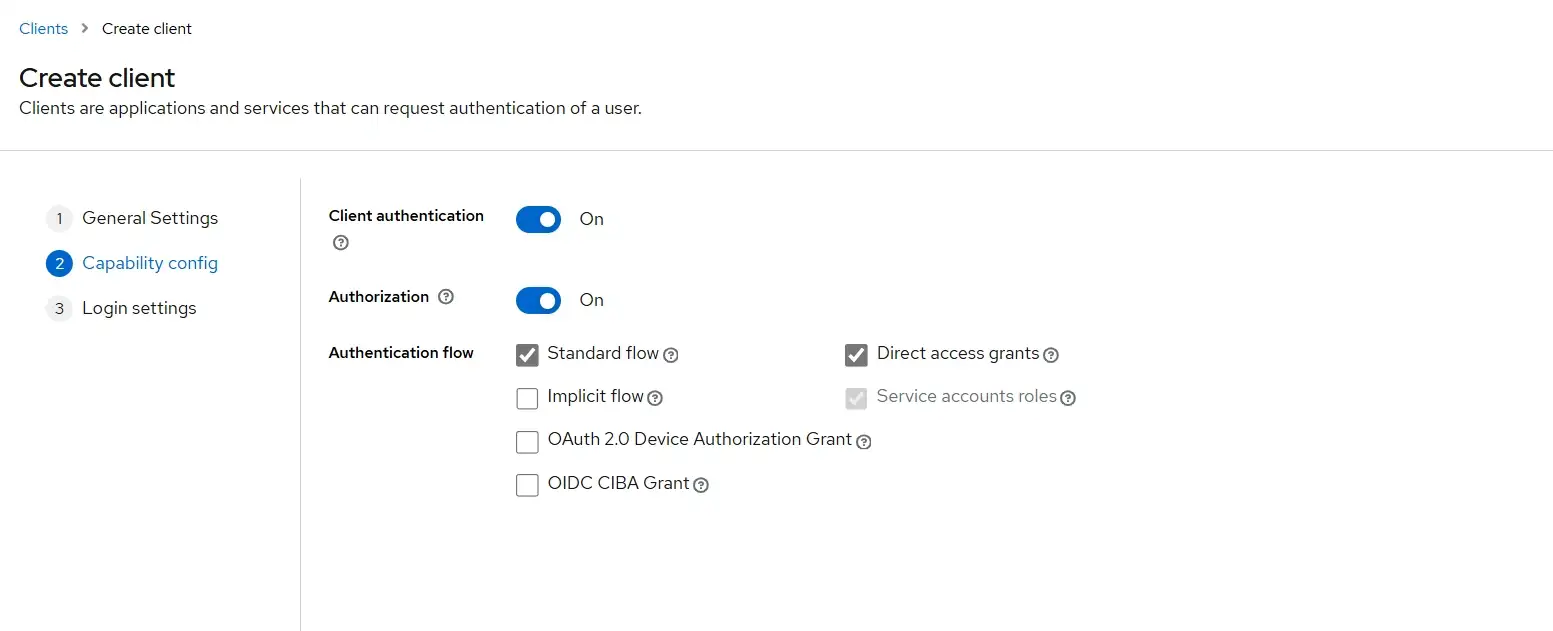
Task: Open help for Authorization setting
Action: [444, 296]
